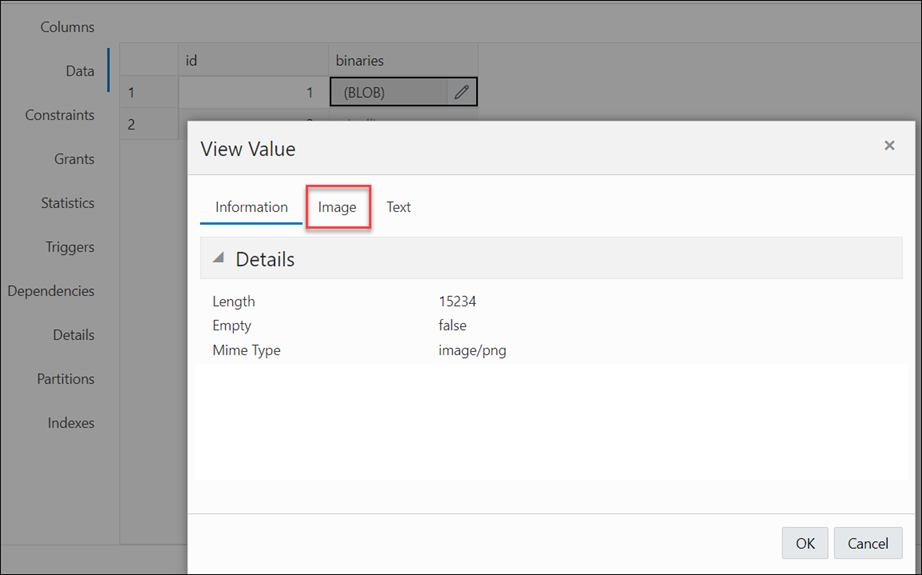Click the Mime Type label
The height and width of the screenshot is (575, 922).
tap(246, 350)
